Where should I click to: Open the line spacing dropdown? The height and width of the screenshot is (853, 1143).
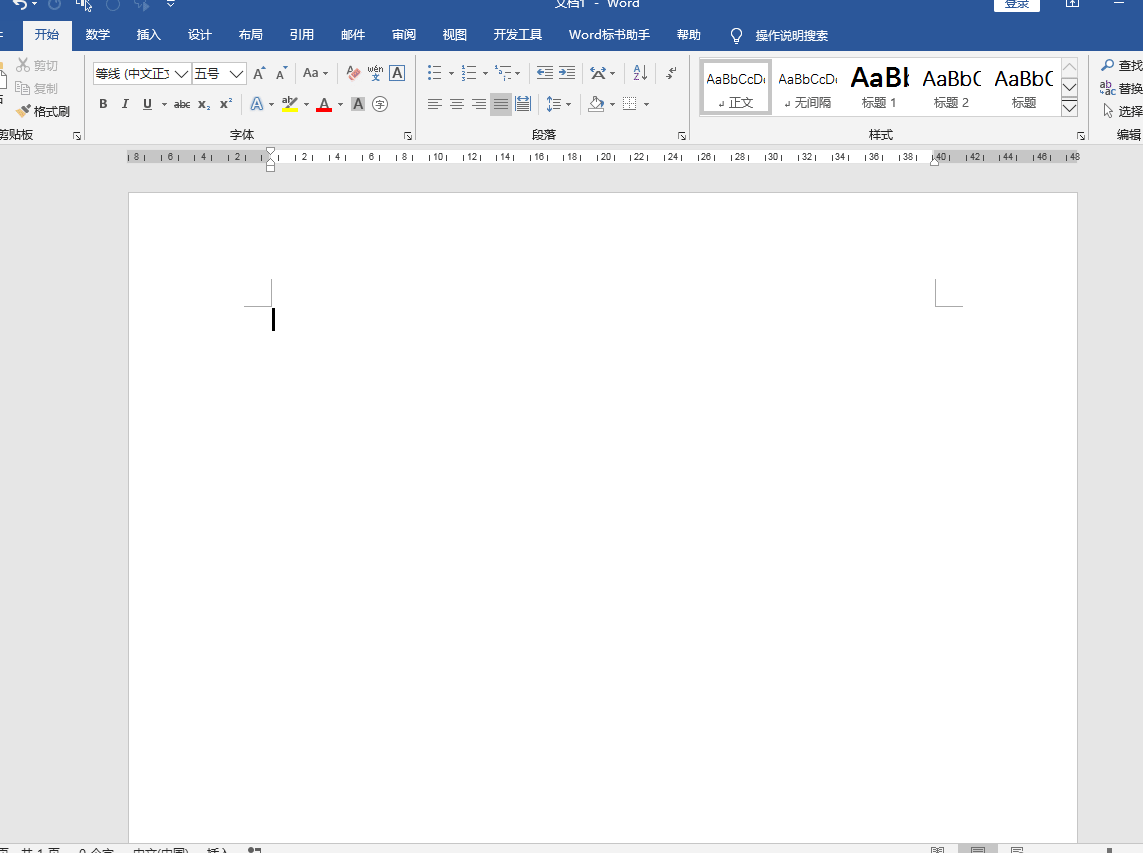tap(558, 104)
